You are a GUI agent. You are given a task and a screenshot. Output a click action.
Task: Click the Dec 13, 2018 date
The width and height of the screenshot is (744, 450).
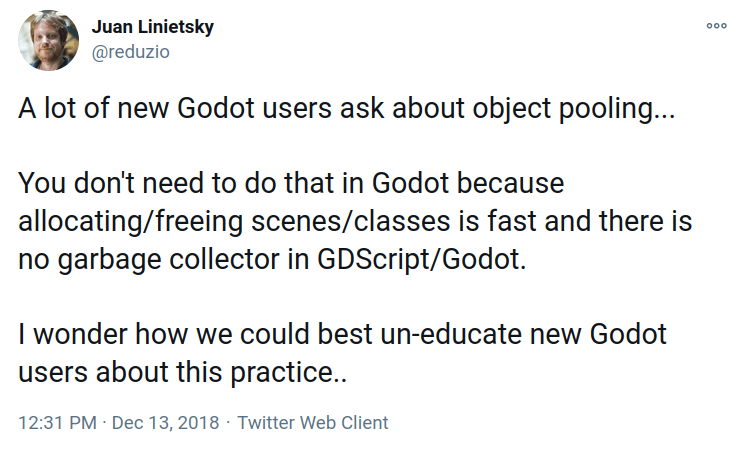click(x=165, y=422)
